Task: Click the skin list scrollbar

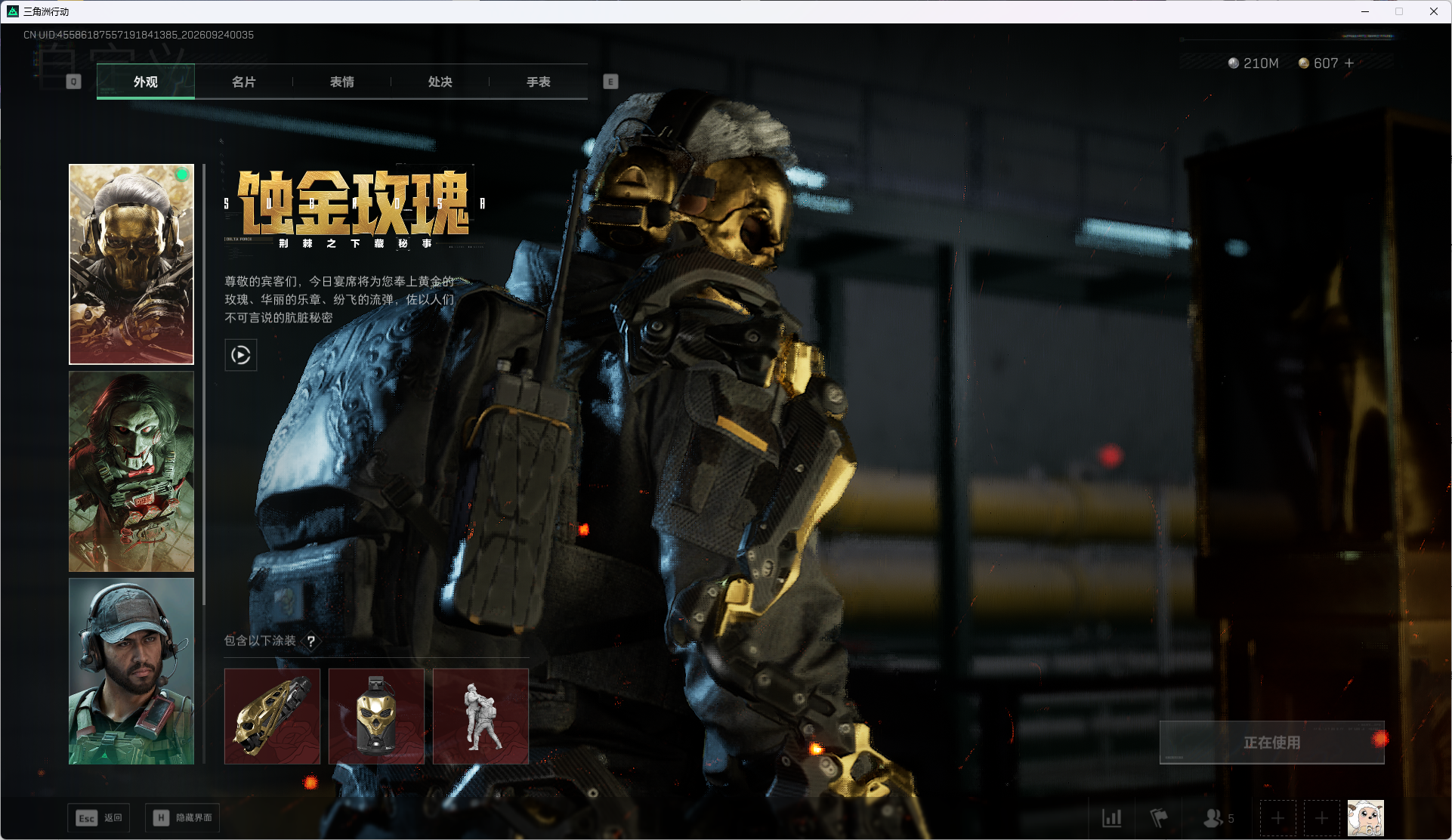Action: point(204,385)
